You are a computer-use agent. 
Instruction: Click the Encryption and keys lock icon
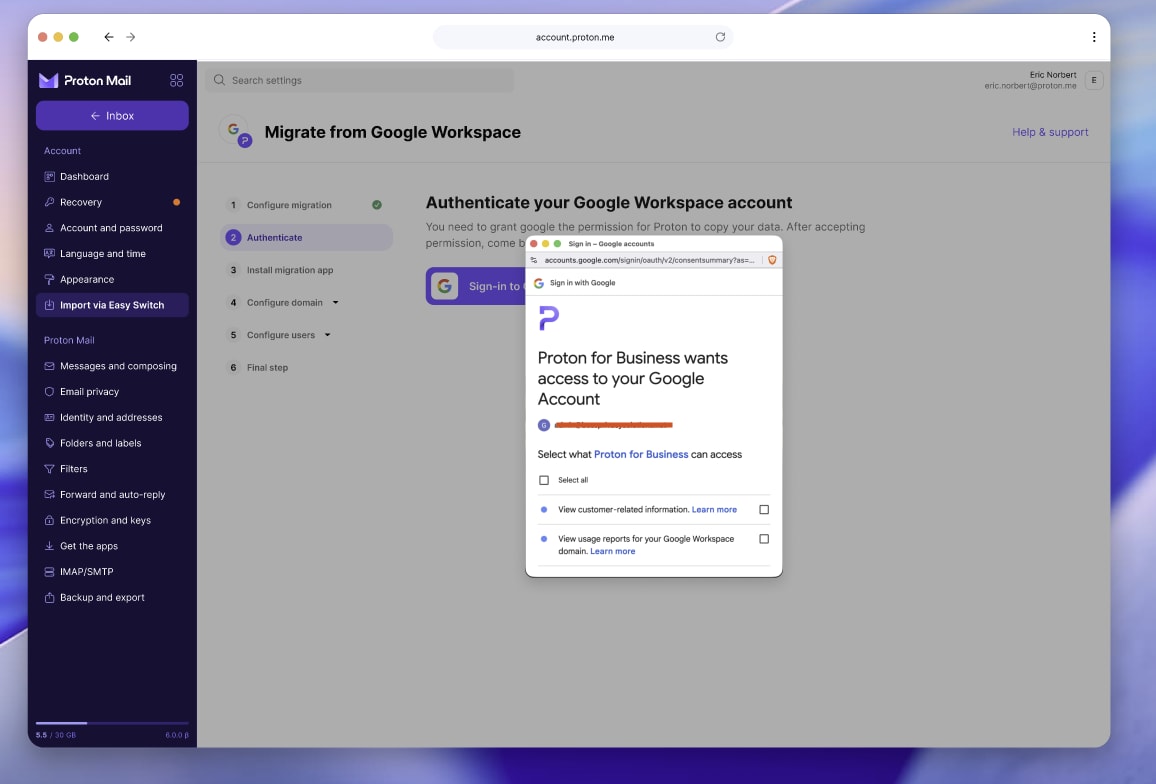[x=49, y=521]
